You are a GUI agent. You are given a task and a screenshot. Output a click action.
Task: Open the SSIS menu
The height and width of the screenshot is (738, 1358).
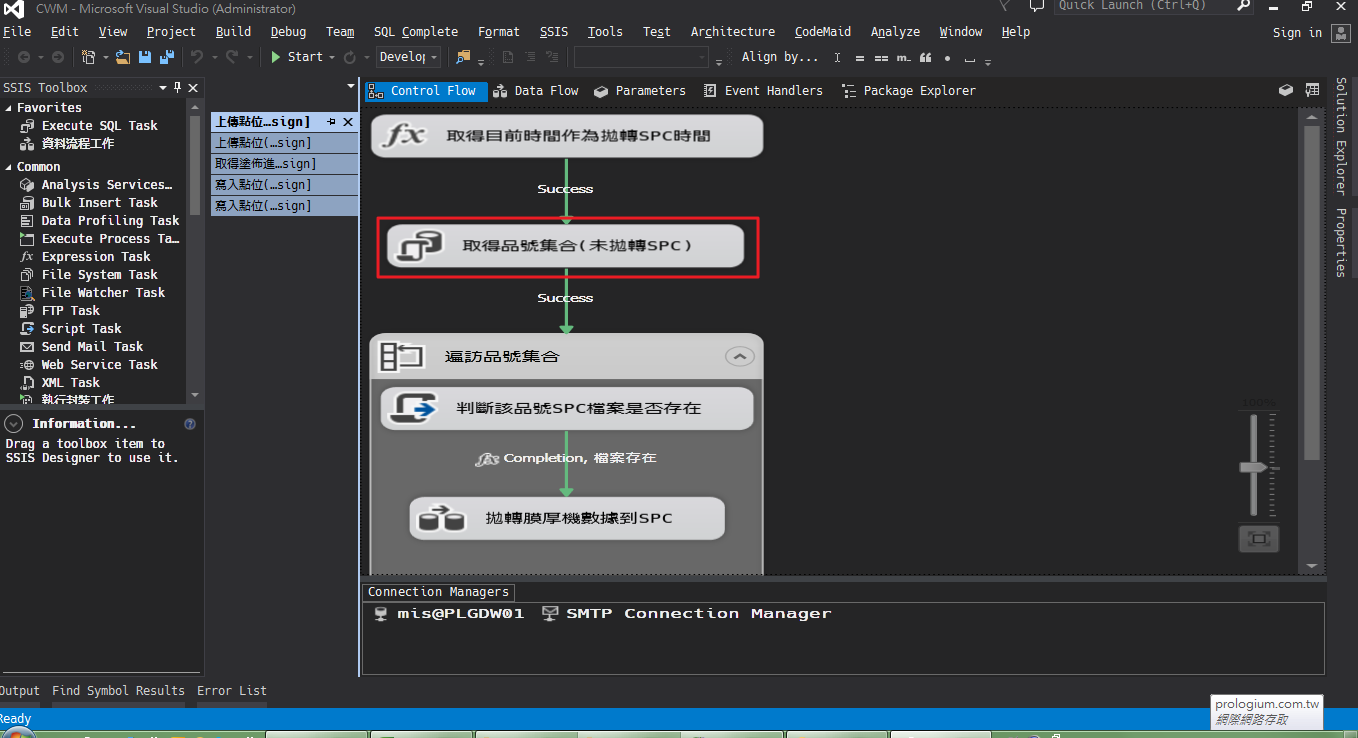pos(553,32)
